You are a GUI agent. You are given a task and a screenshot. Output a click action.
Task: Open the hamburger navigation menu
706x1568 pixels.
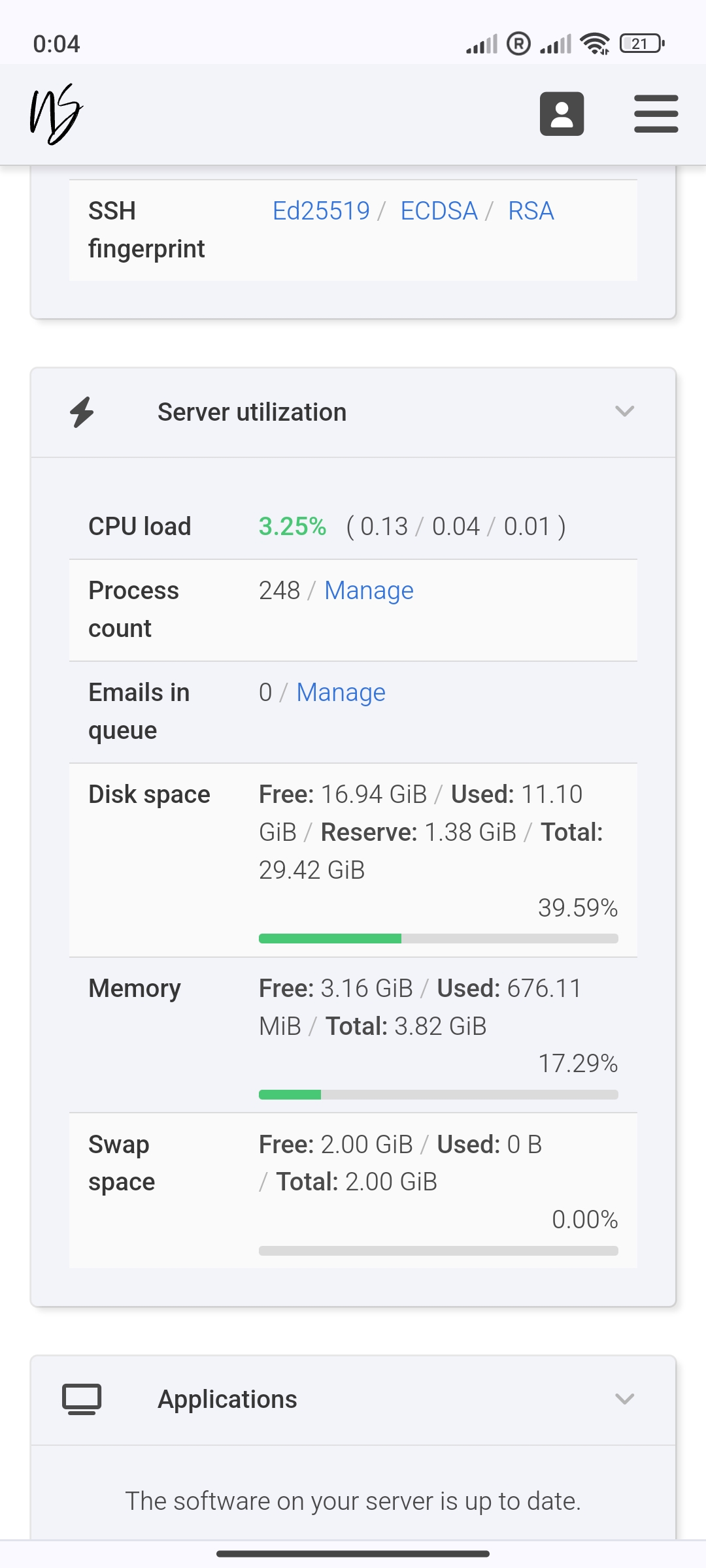point(656,114)
